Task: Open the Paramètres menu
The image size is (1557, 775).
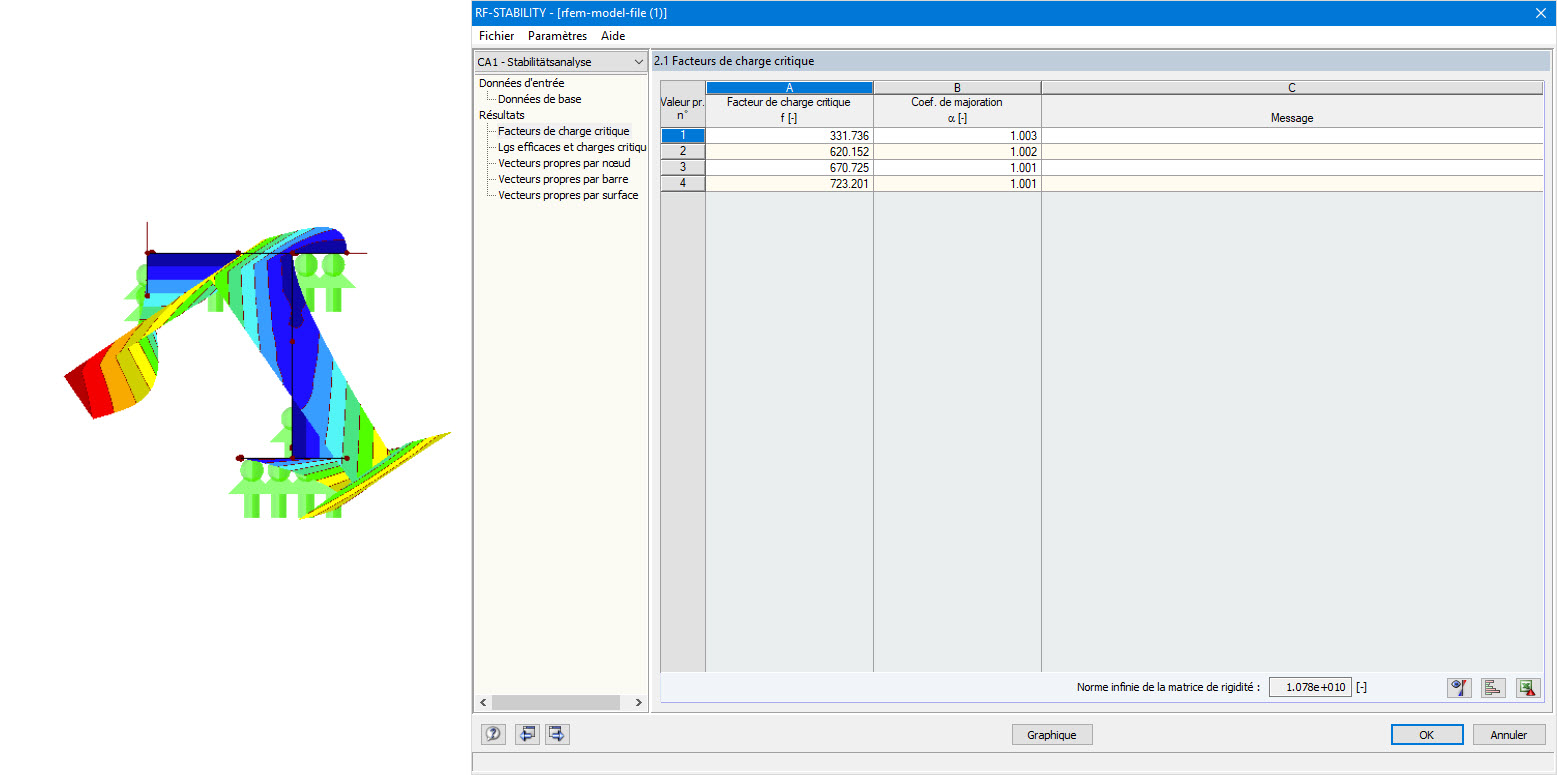Action: pos(557,35)
